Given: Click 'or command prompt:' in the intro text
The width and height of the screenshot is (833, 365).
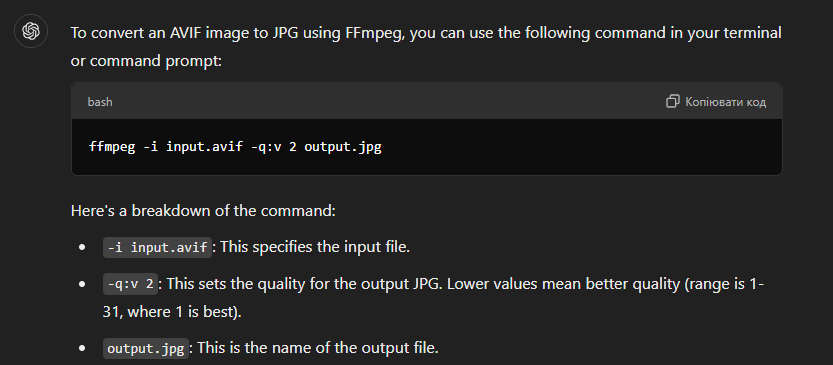Looking at the screenshot, I should click(x=146, y=61).
